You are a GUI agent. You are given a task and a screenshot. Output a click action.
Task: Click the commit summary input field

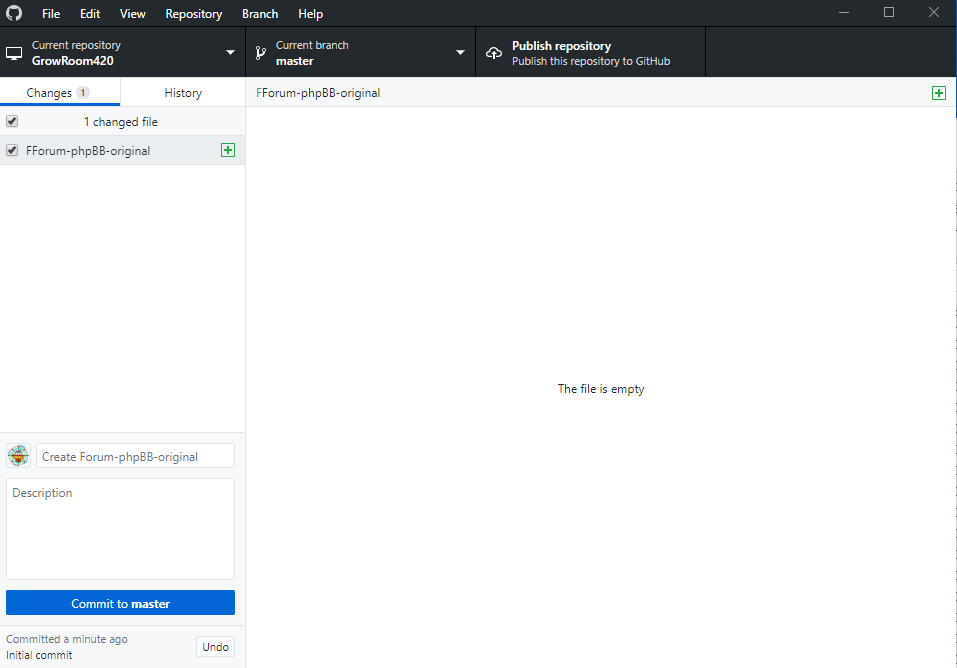pos(135,456)
